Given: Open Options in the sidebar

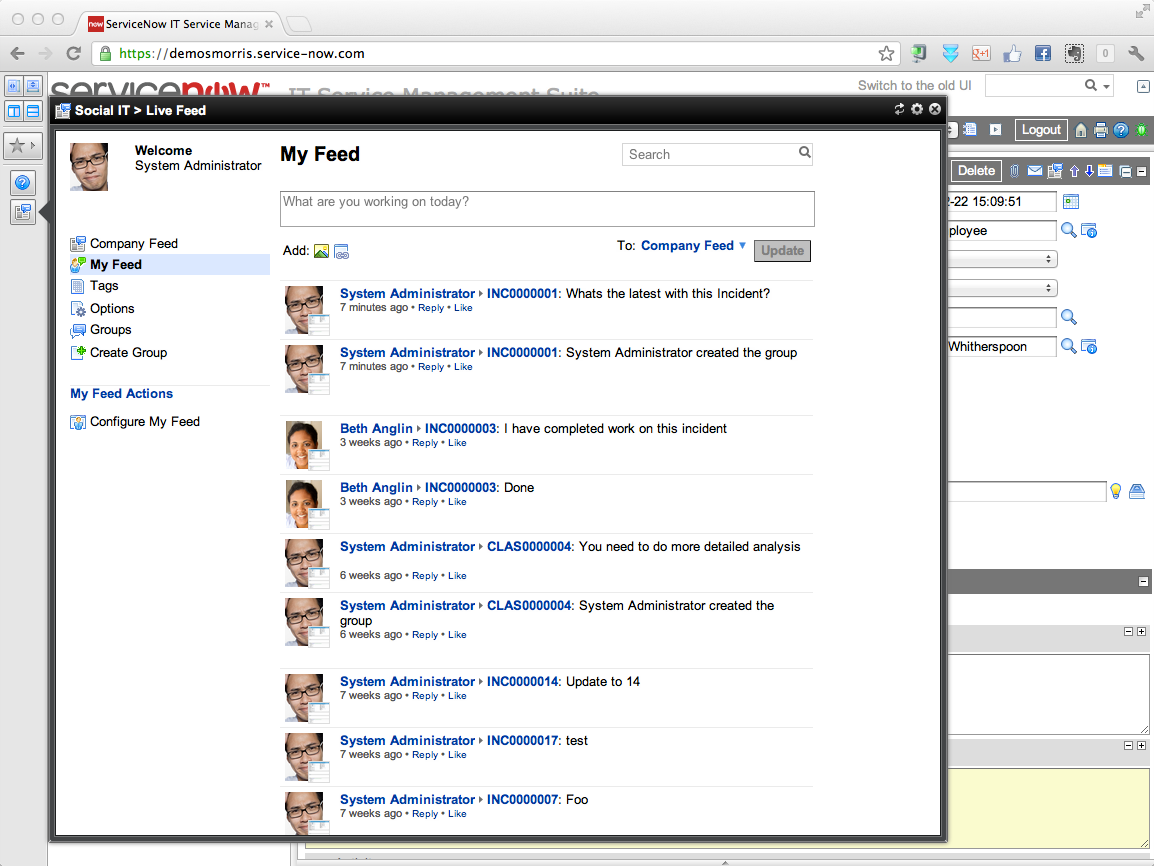Looking at the screenshot, I should (x=112, y=308).
